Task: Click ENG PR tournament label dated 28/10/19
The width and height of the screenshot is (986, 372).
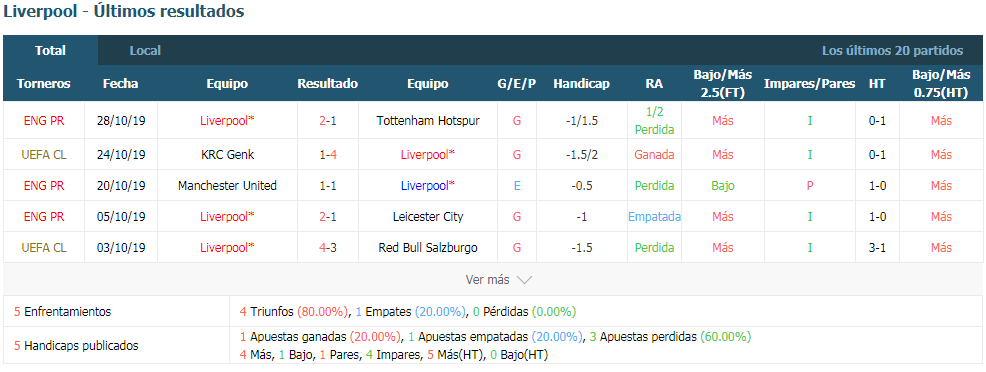Action: click(x=43, y=120)
